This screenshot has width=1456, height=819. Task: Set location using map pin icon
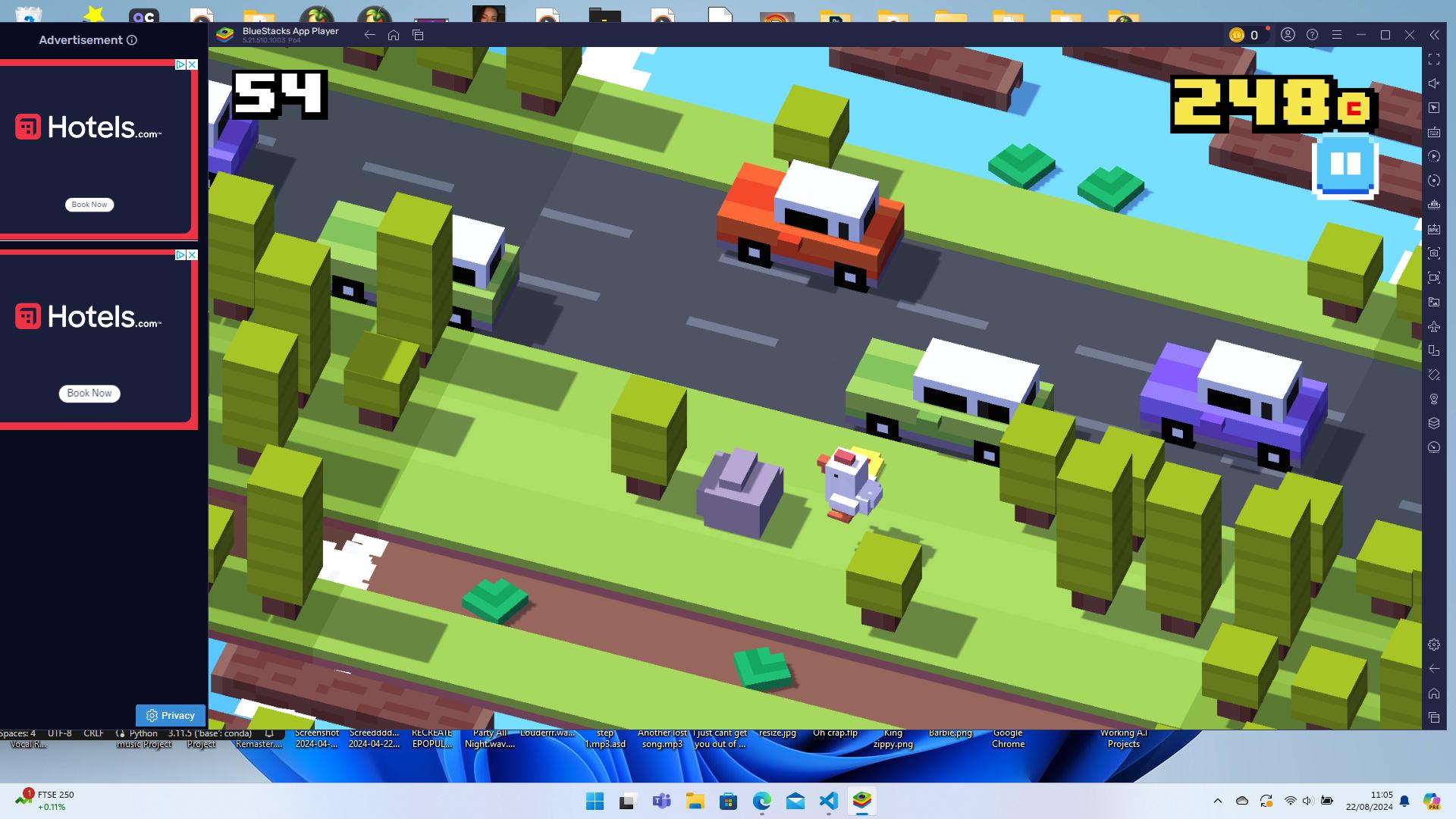1434,399
